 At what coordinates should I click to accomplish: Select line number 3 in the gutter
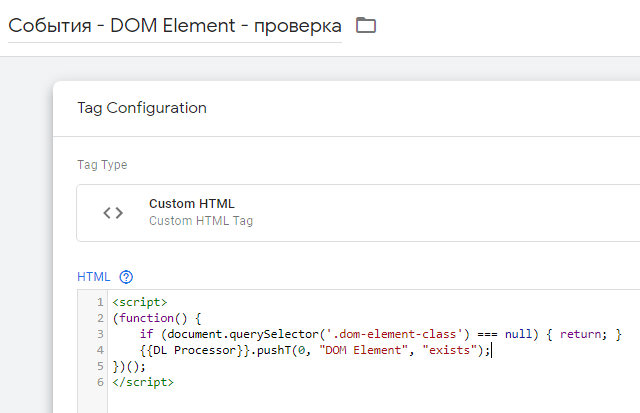click(x=100, y=334)
